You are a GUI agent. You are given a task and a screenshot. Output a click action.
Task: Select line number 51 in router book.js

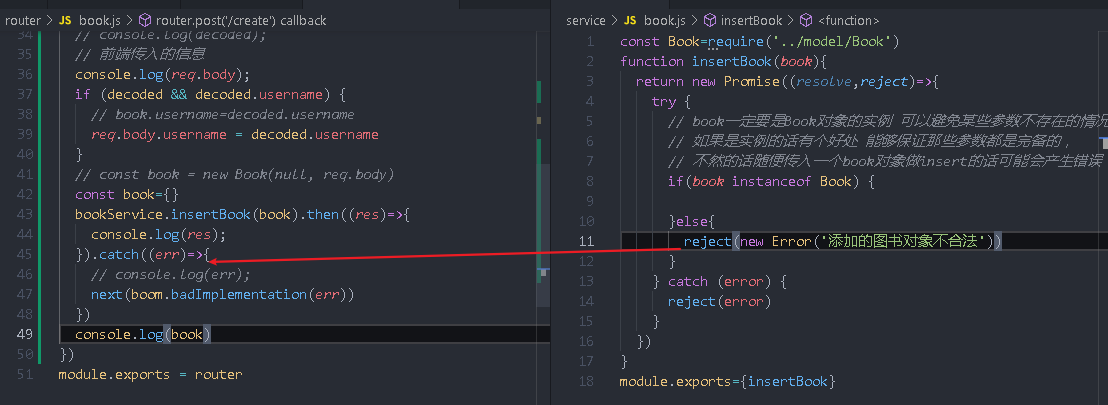[x=25, y=374]
